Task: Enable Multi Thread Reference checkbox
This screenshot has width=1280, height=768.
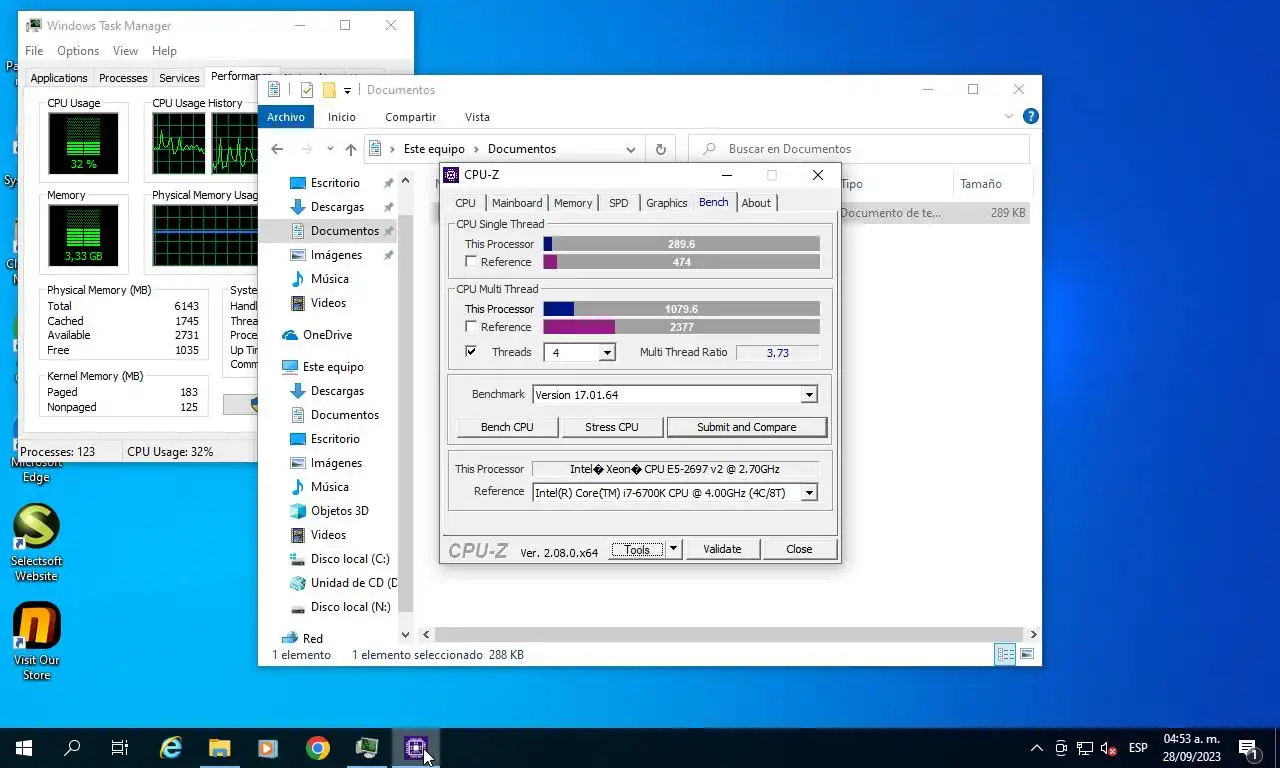Action: (471, 327)
